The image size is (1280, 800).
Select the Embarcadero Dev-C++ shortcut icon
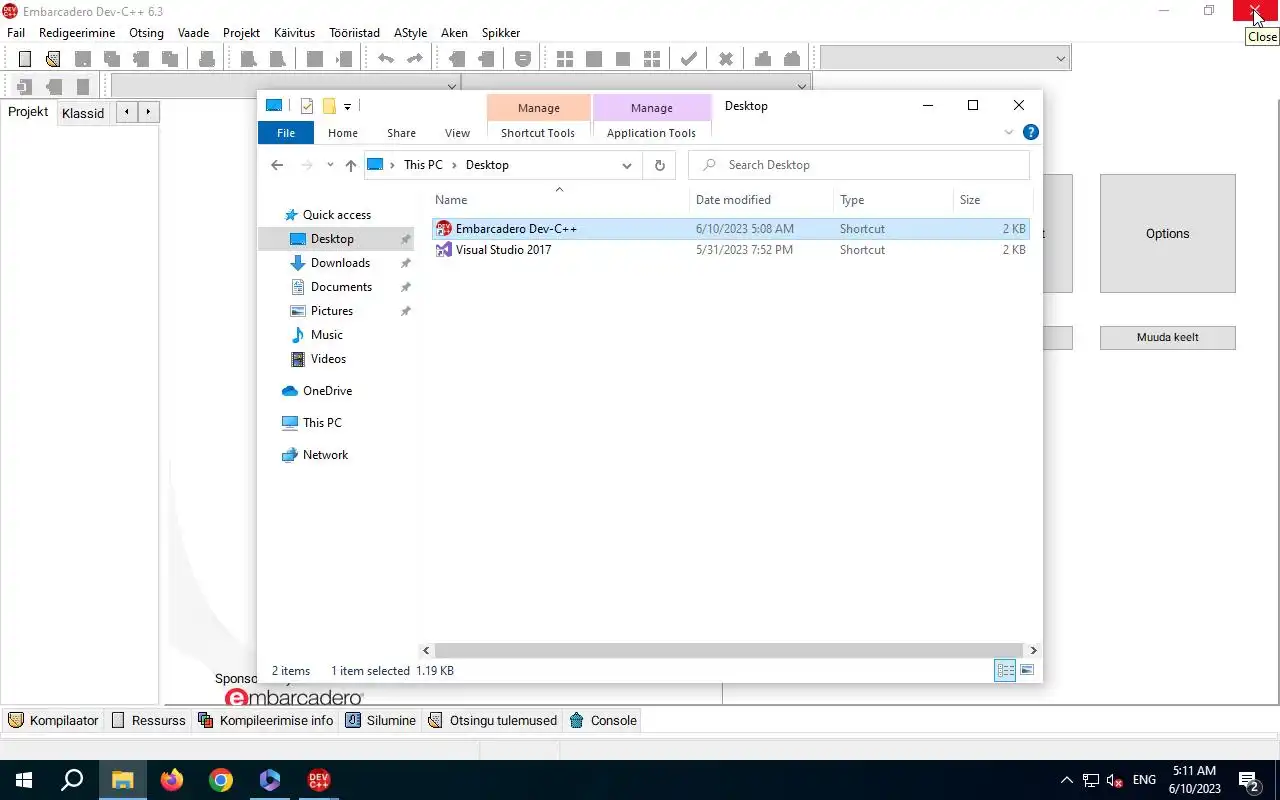pos(444,229)
